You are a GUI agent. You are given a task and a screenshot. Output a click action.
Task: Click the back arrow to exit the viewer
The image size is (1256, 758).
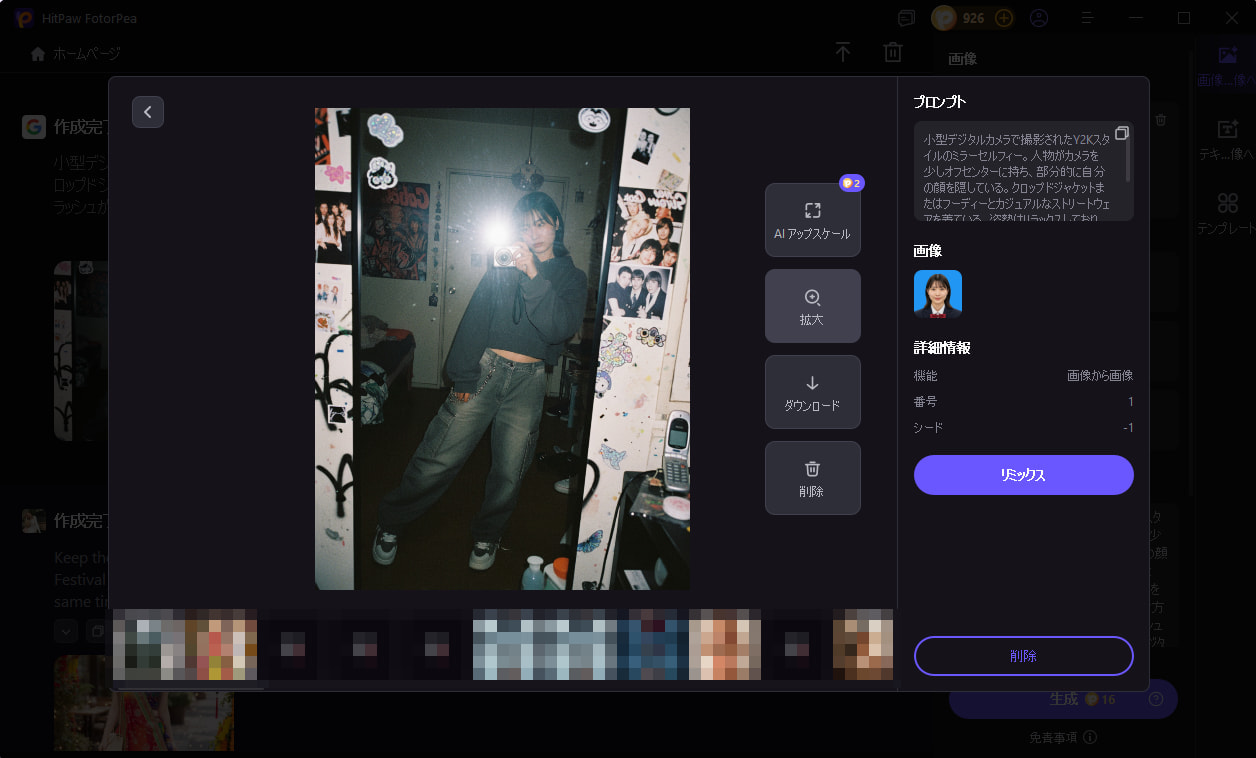[x=148, y=112]
